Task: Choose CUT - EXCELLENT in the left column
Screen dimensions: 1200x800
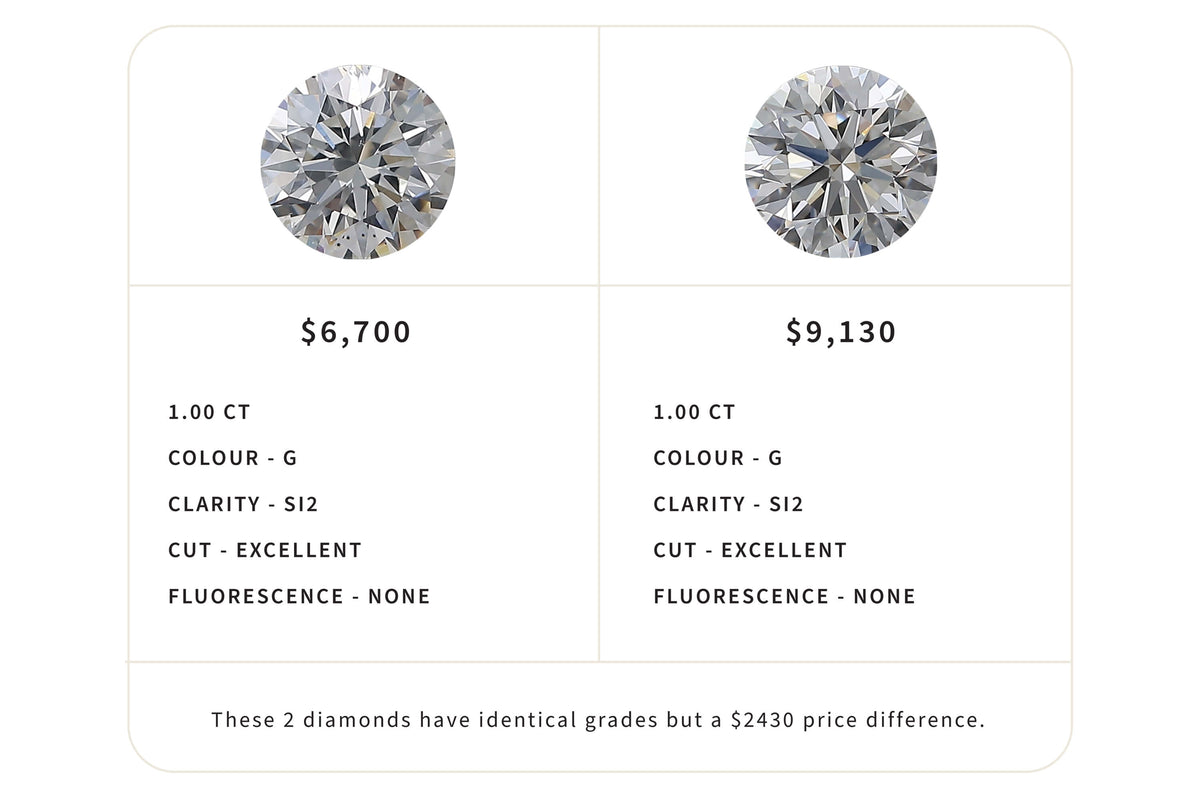Action: pyautogui.click(x=265, y=550)
